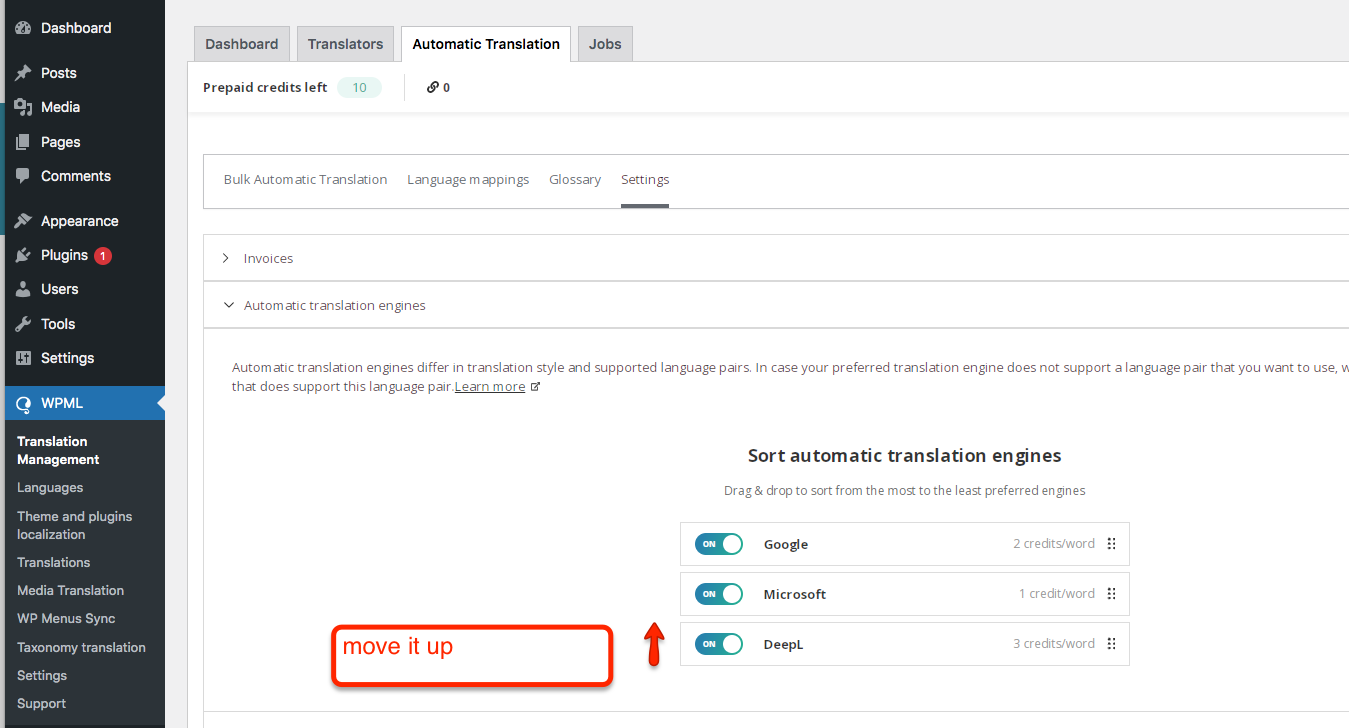Viewport: 1349px width, 728px height.
Task: Go to Translation Management submenu item
Action: [58, 450]
